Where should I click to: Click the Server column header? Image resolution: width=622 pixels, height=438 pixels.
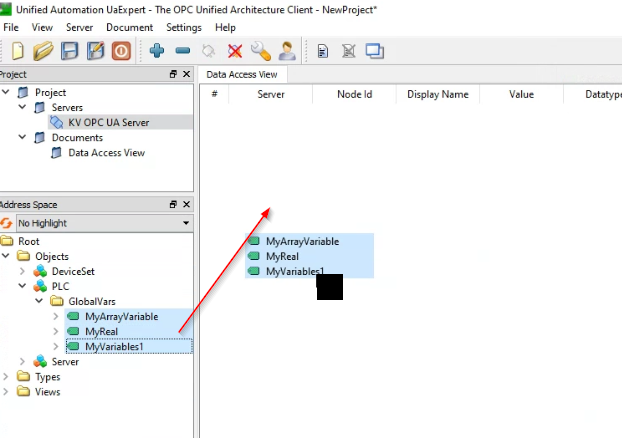271,94
